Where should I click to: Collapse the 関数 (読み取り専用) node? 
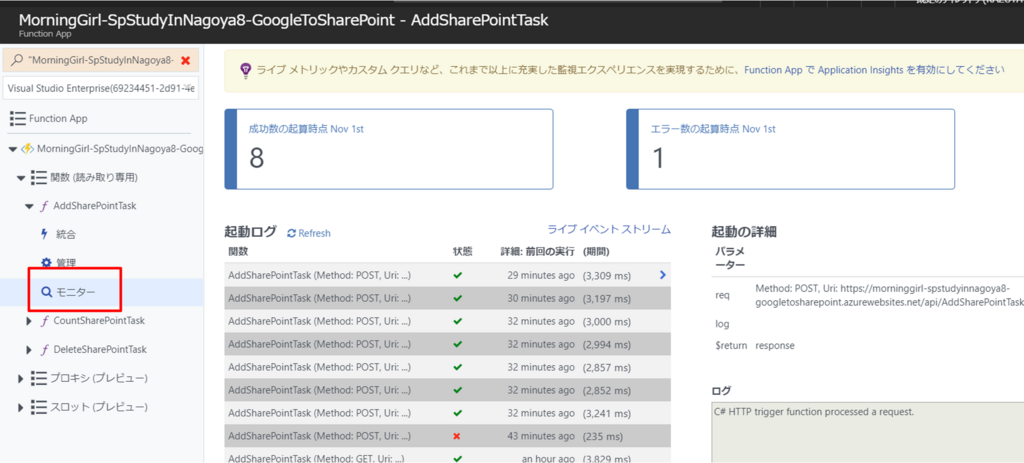[x=21, y=178]
